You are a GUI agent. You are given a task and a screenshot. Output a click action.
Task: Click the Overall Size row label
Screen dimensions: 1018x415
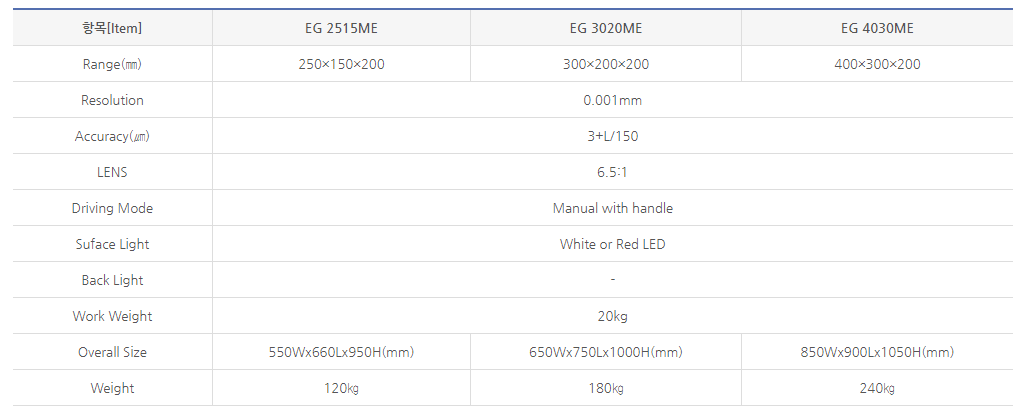click(112, 352)
